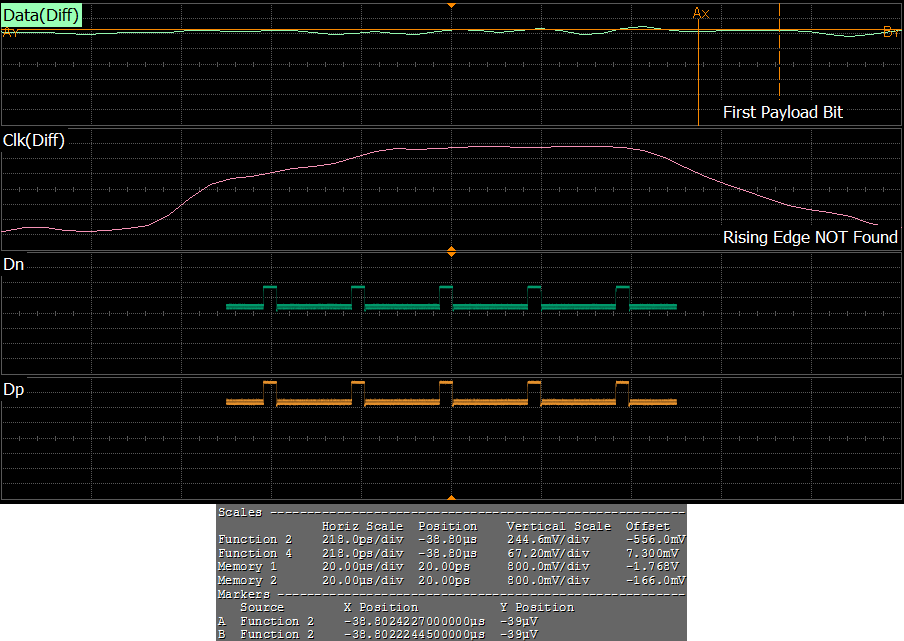Image resolution: width=904 pixels, height=641 pixels.
Task: Select the By marker at the right edge
Action: (x=891, y=32)
